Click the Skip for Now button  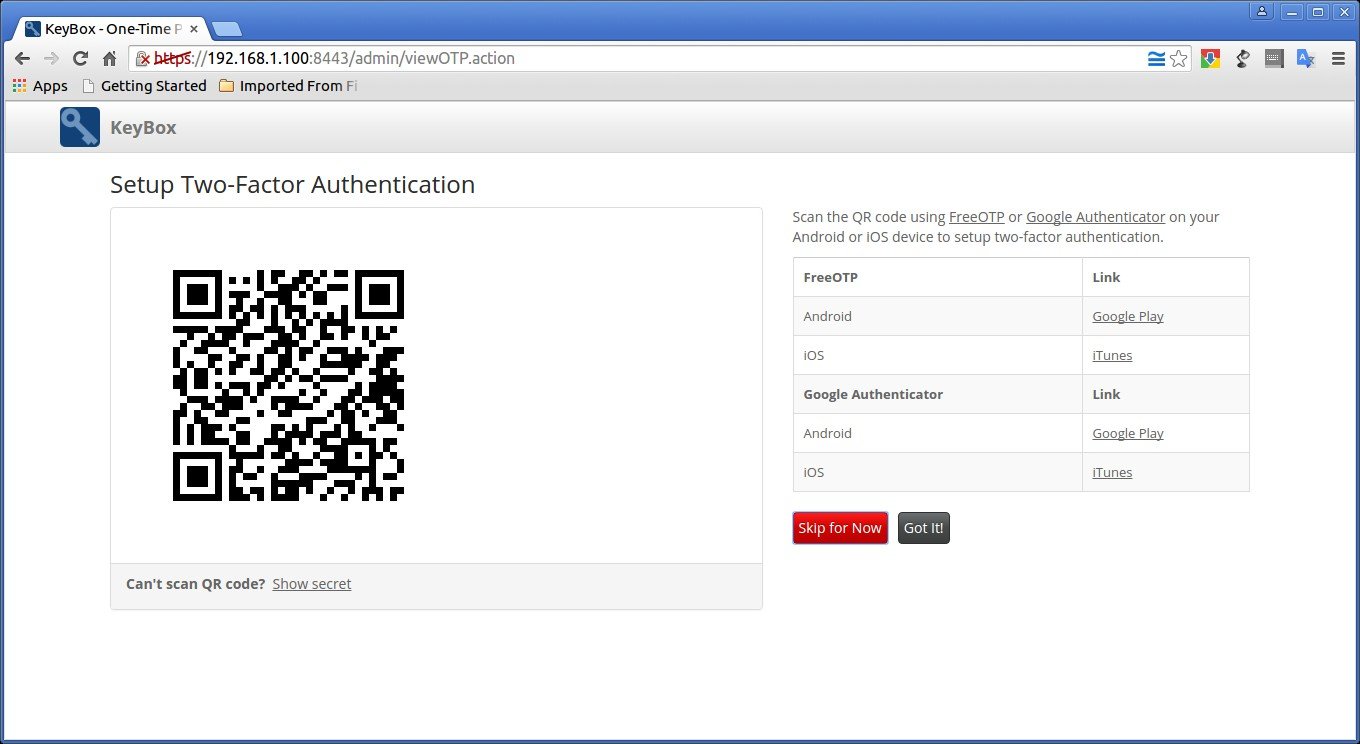coord(840,528)
